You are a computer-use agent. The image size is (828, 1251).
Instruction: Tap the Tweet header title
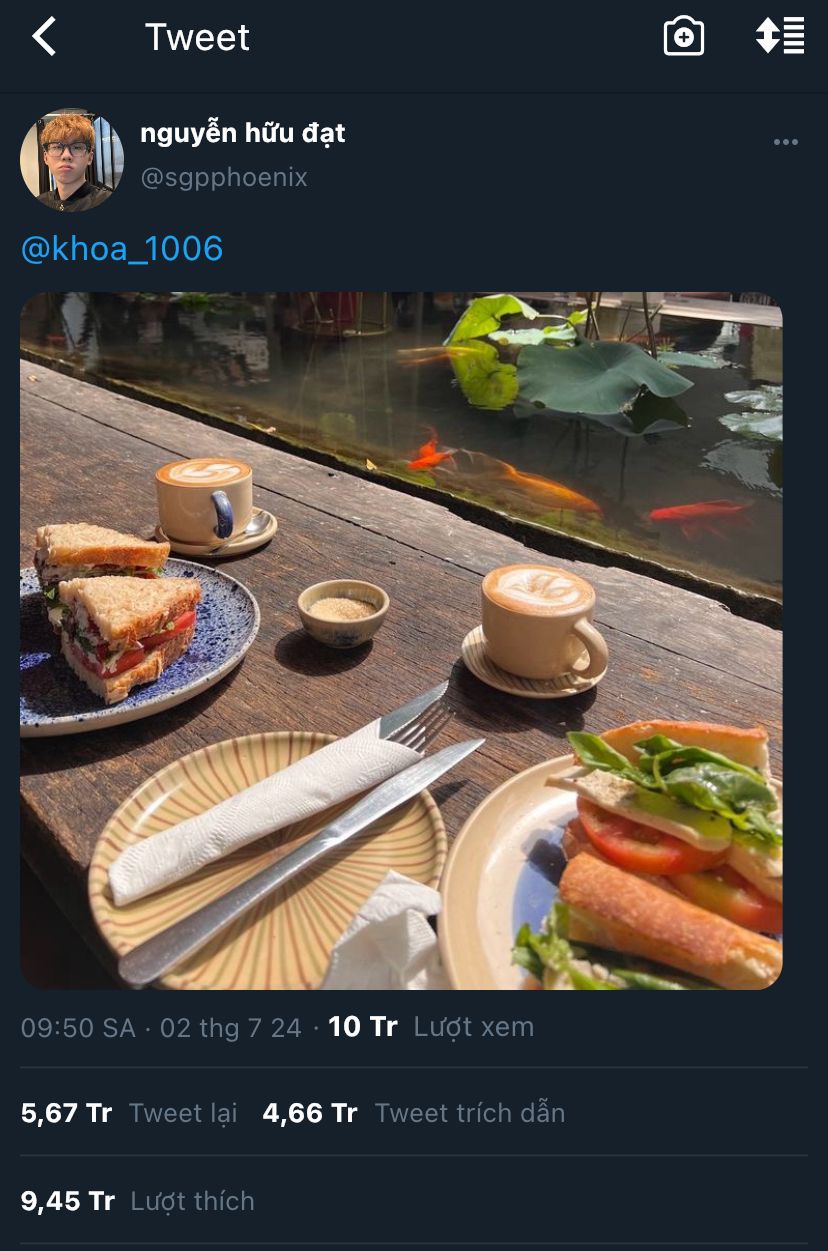pyautogui.click(x=197, y=38)
